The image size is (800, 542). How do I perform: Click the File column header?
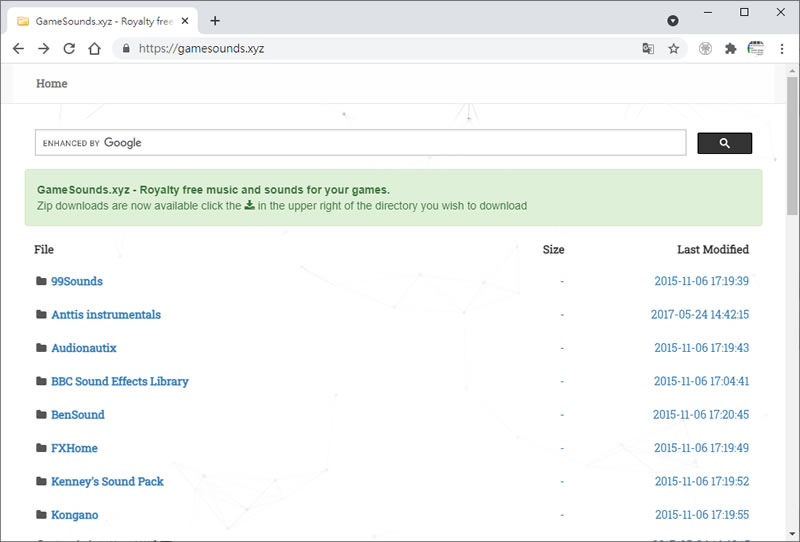[44, 249]
